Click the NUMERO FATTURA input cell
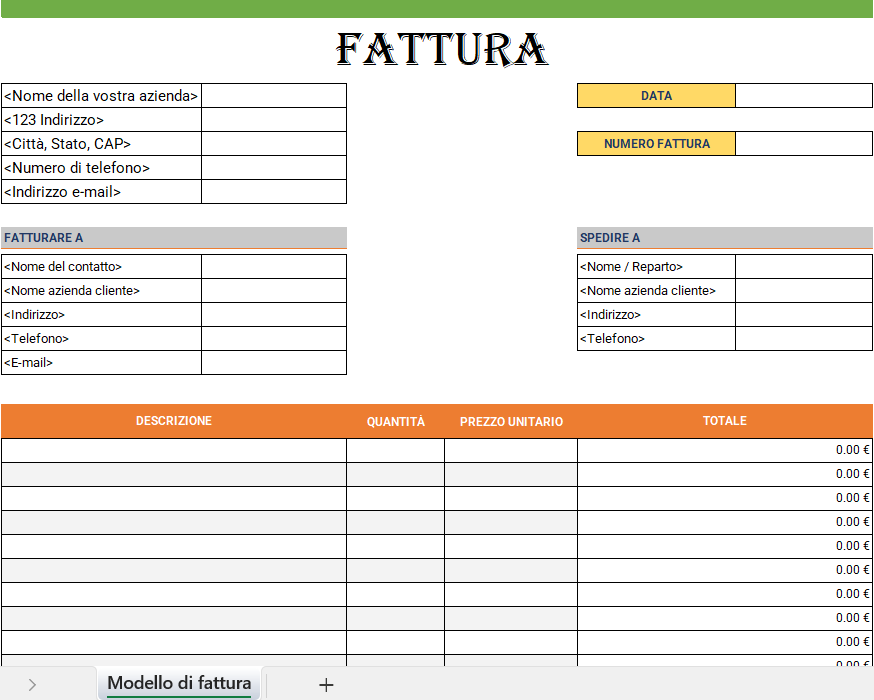874x700 pixels. (803, 143)
